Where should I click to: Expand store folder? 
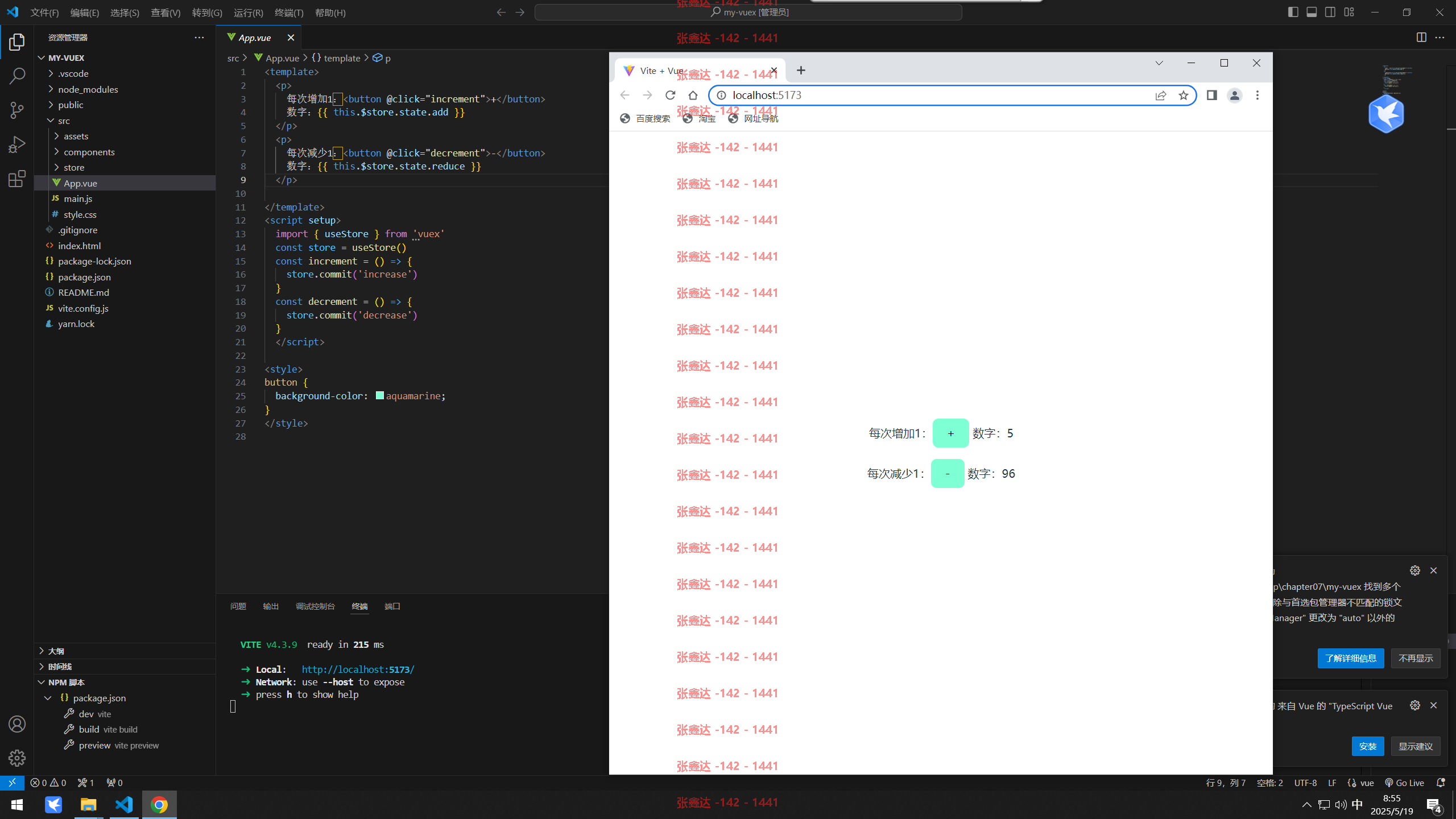click(56, 167)
